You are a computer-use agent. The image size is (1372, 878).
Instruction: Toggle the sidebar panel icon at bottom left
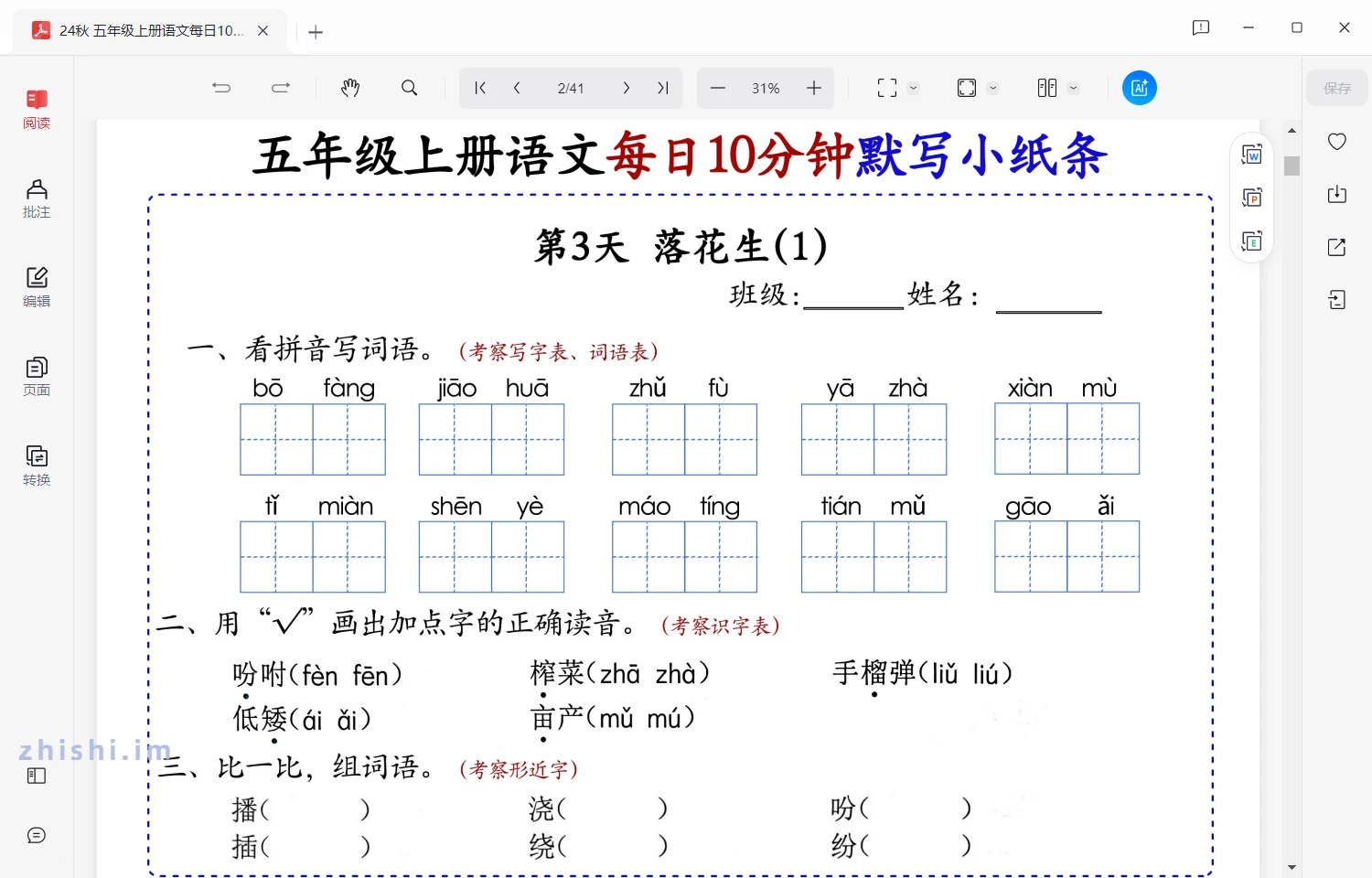coord(37,776)
